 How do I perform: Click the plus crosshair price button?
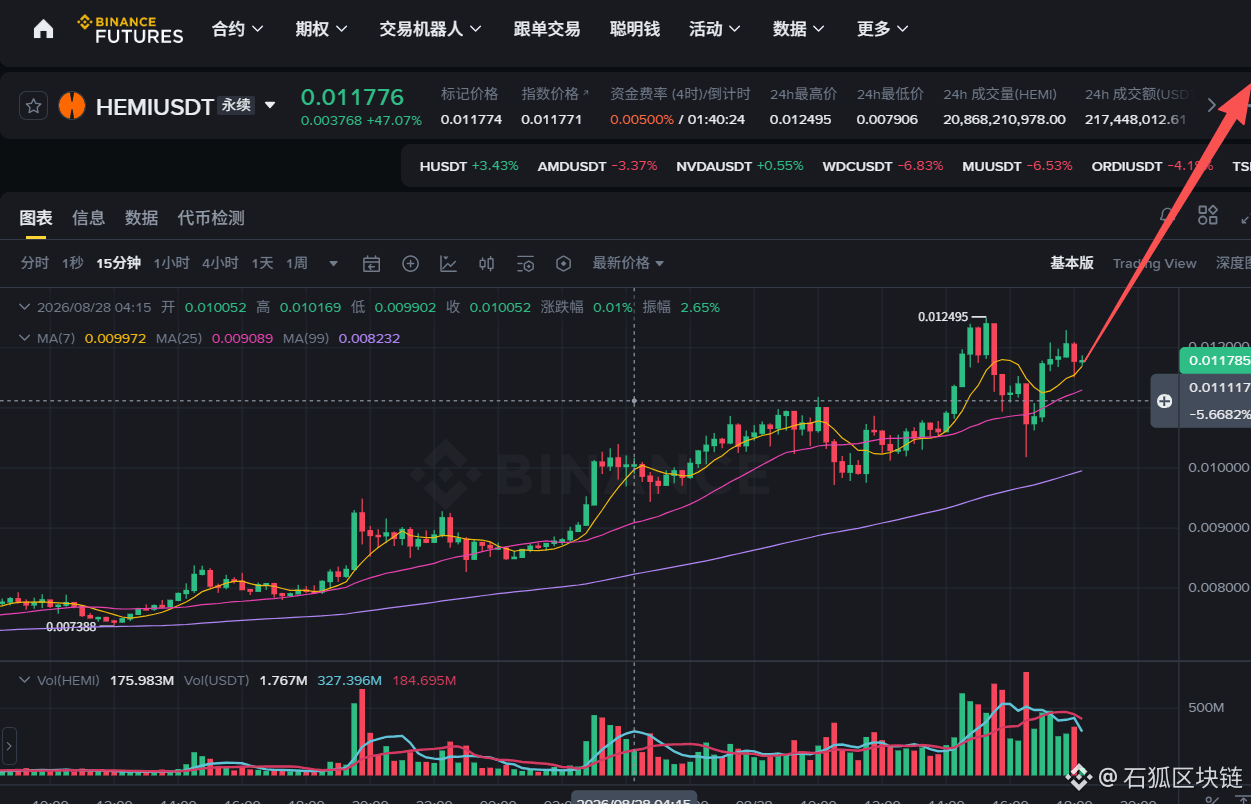coord(1164,401)
